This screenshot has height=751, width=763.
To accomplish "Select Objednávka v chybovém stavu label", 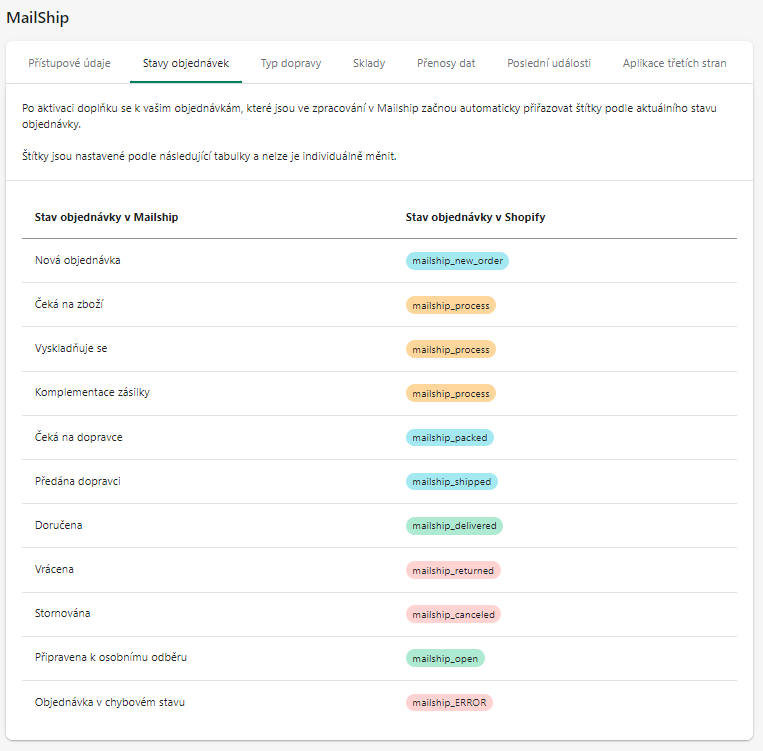I will (x=109, y=702).
